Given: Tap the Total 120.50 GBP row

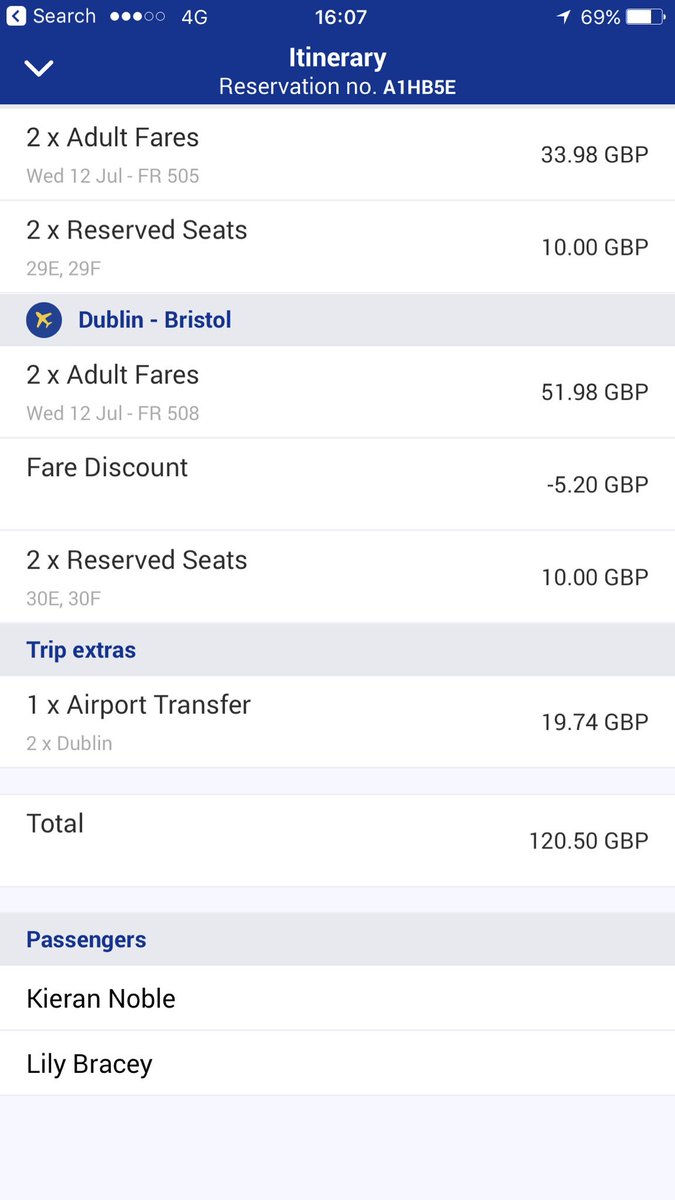Looking at the screenshot, I should pos(337,840).
